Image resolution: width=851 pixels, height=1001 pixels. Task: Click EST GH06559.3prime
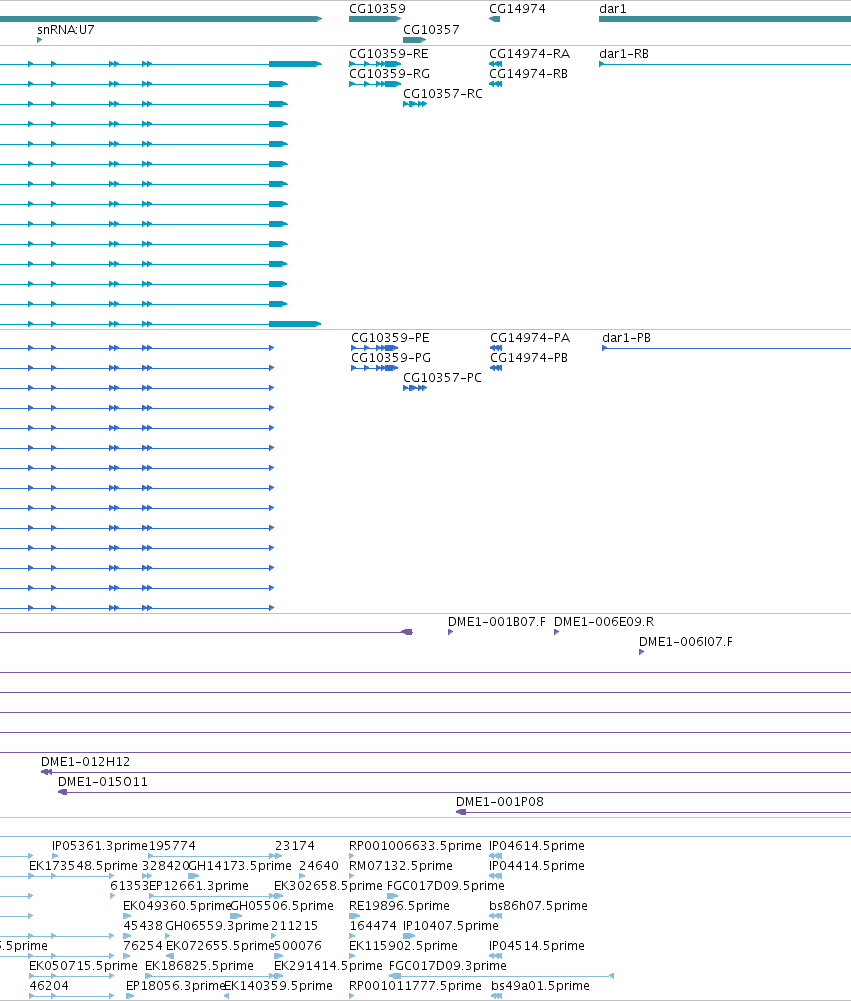pos(217,926)
